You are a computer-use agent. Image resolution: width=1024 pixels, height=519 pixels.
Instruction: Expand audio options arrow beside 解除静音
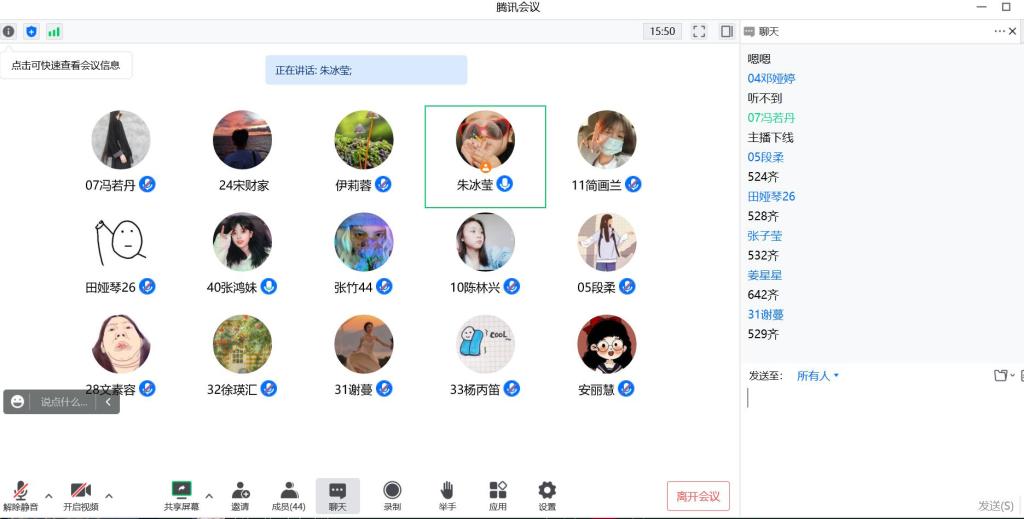48,495
